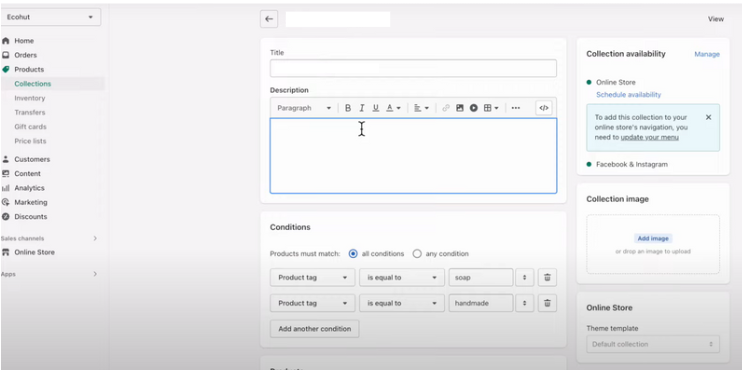Viewport: 742px width, 370px height.
Task: Go to Transfers in sidebar
Action: click(x=30, y=112)
